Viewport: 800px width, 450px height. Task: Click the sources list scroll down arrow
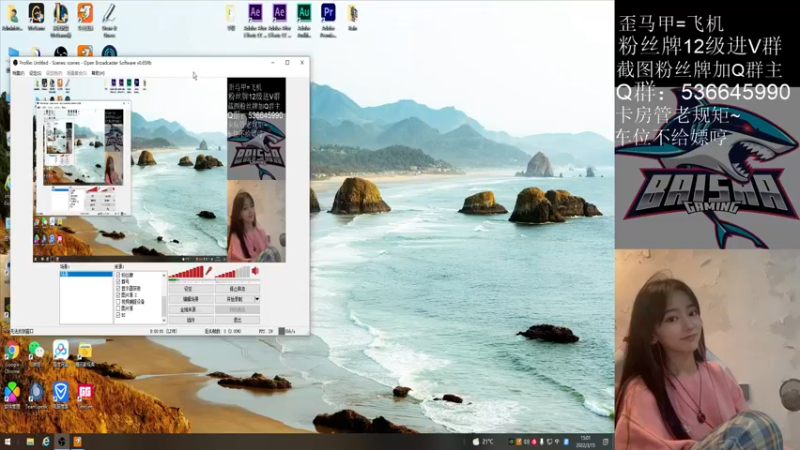tap(164, 320)
